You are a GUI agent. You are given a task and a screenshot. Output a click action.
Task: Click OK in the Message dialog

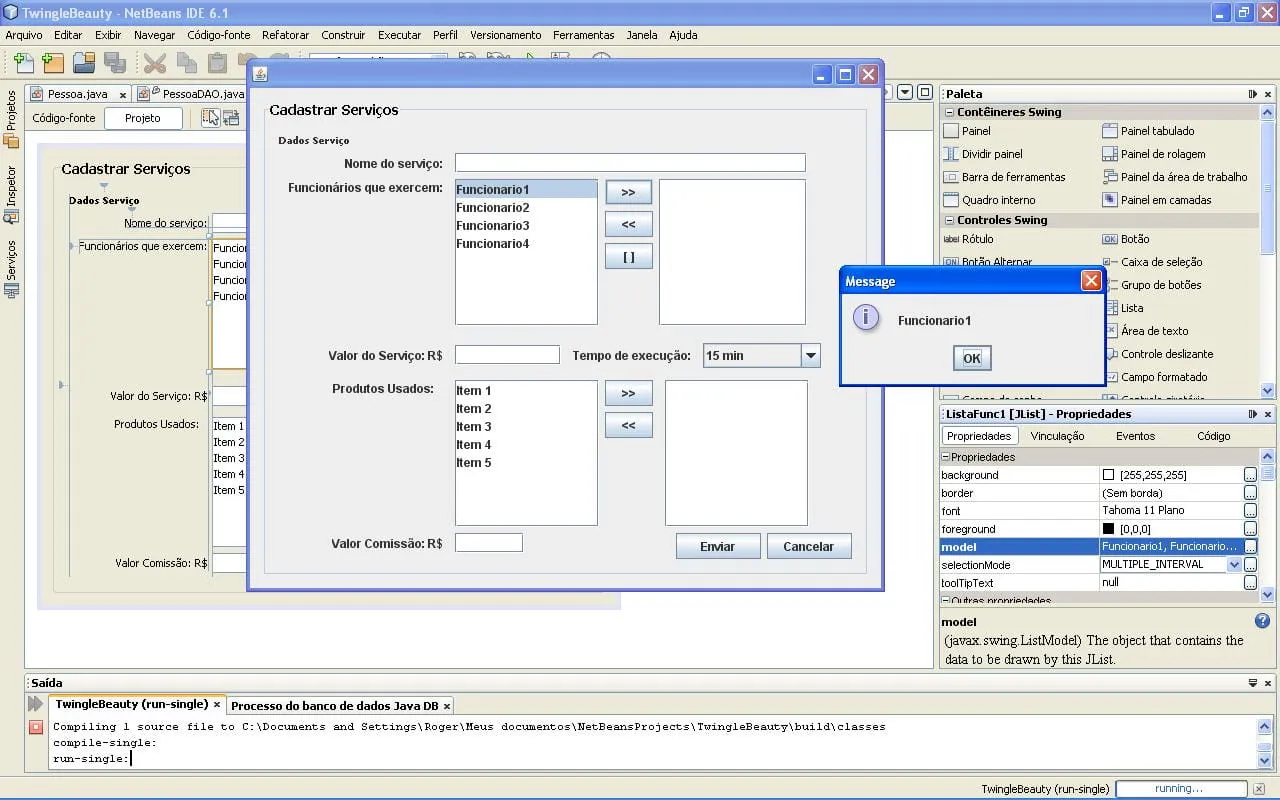click(971, 358)
